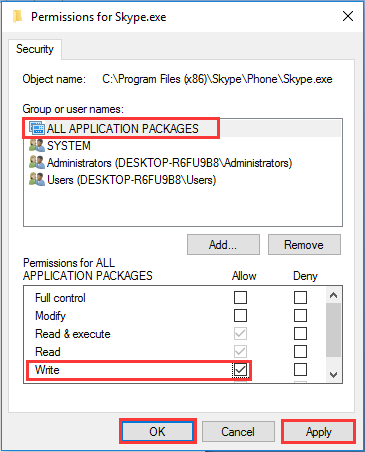Click the Remove button
This screenshot has height=452, width=365.
point(304,245)
